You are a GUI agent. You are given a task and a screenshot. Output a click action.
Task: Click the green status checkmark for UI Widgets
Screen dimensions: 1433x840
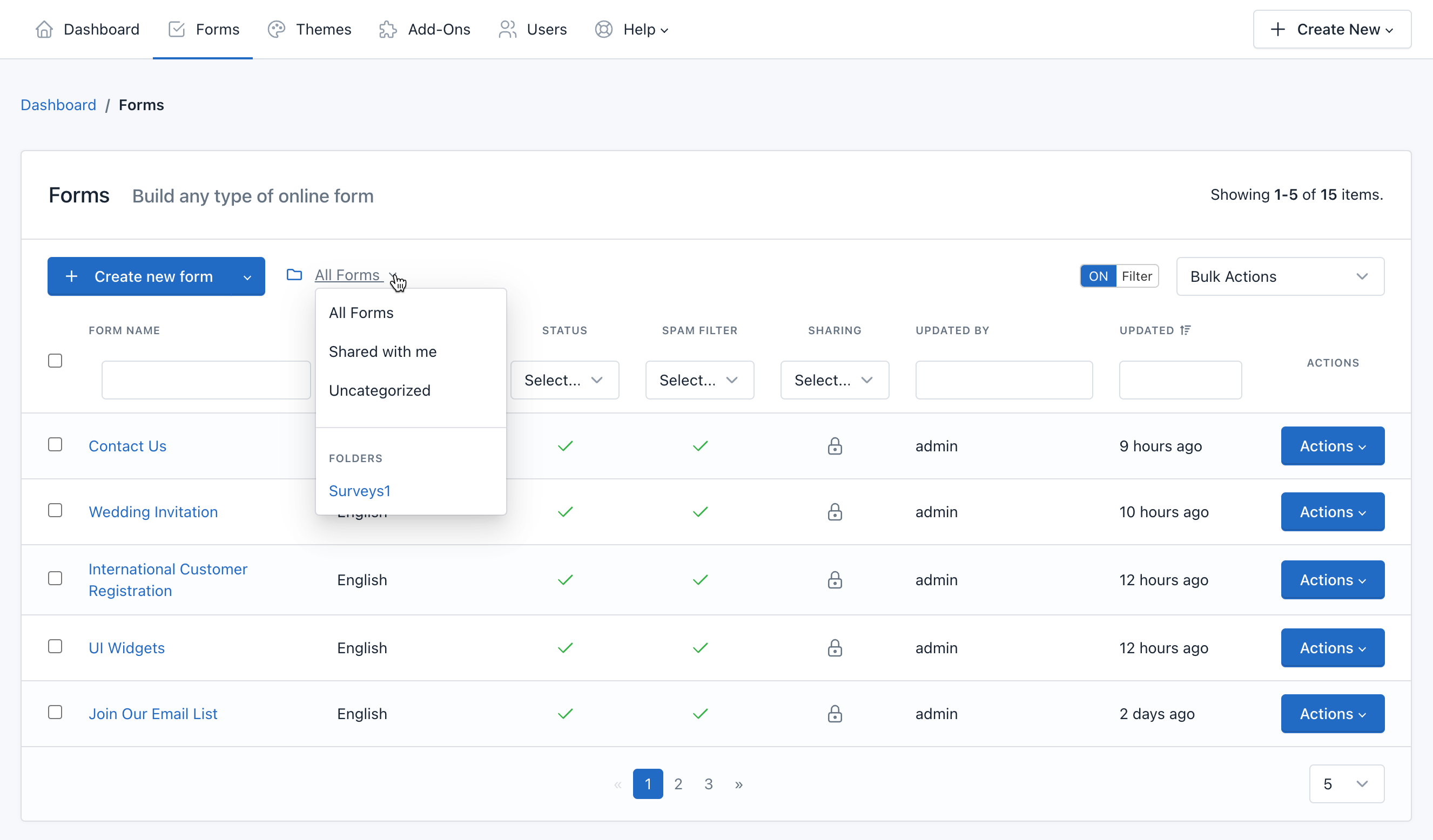tap(565, 648)
